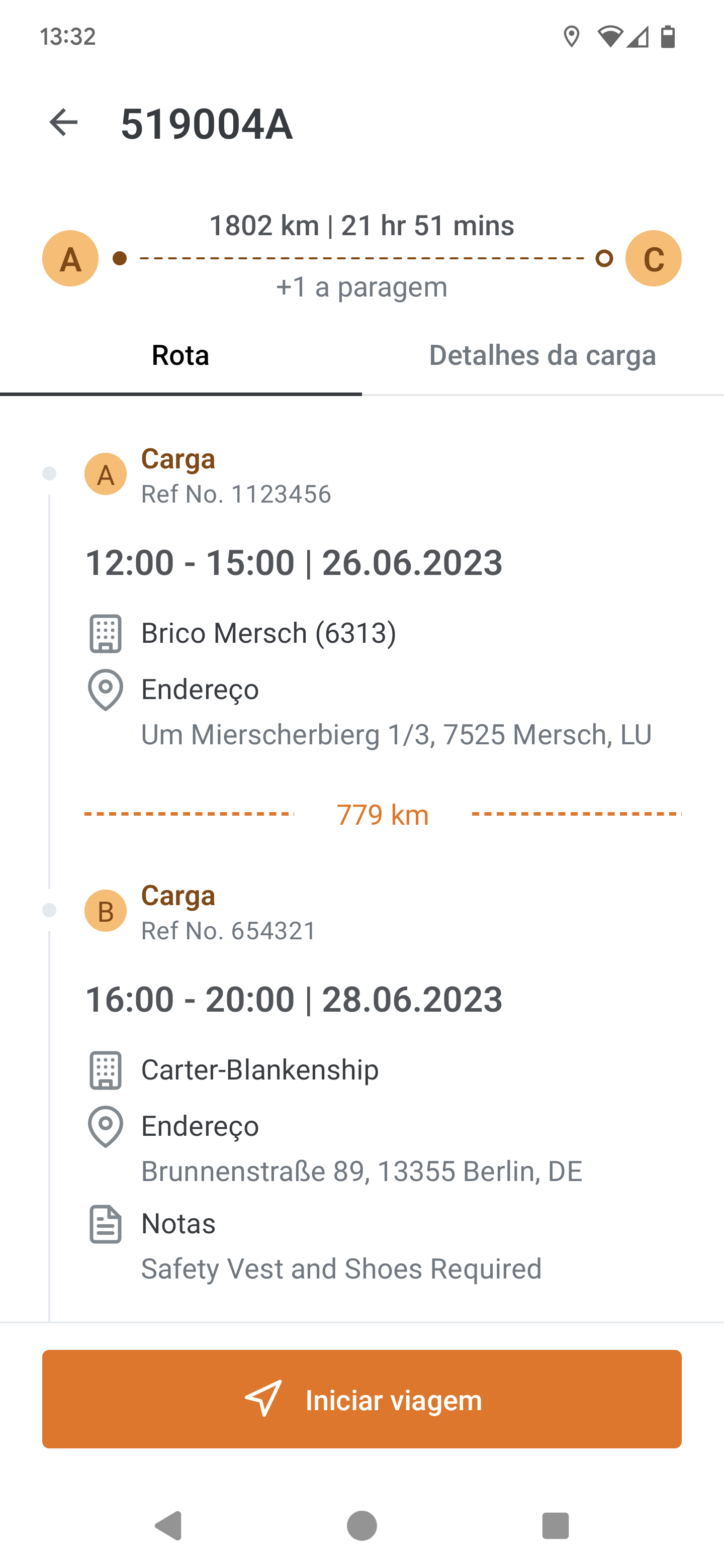Switch to the Rota tab
Image resolution: width=724 pixels, height=1568 pixels.
(x=180, y=355)
